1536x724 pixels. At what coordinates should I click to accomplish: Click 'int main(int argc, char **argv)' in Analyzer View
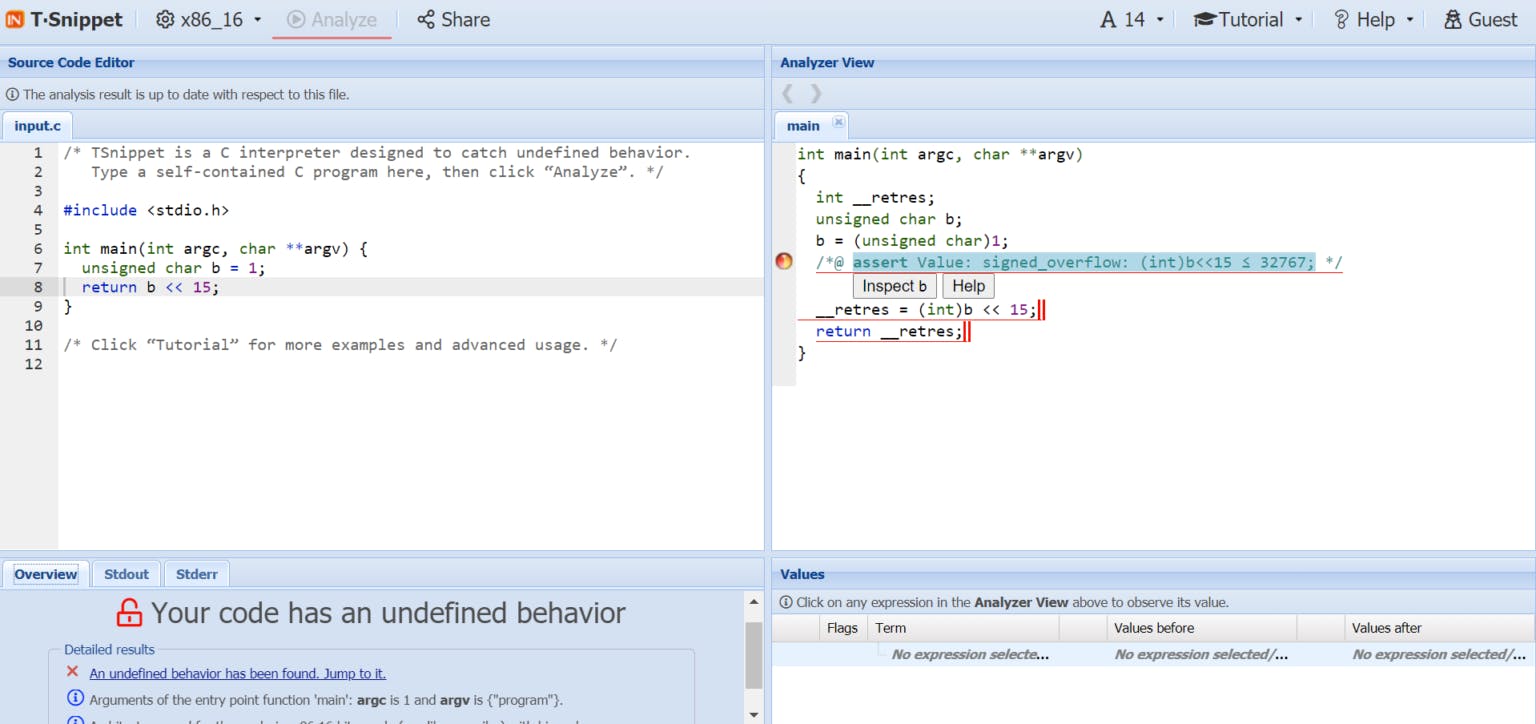tap(940, 154)
